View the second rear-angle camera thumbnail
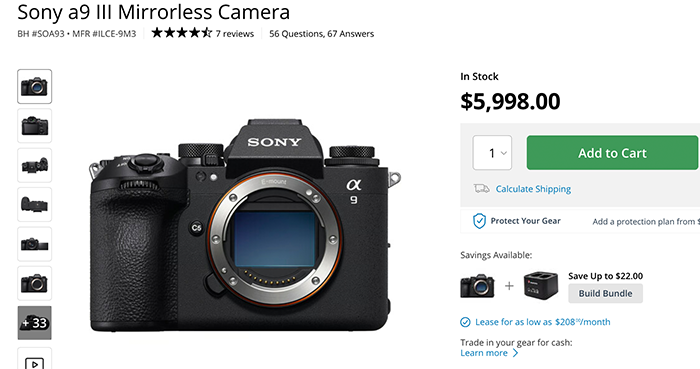The width and height of the screenshot is (700, 369). pos(34,126)
